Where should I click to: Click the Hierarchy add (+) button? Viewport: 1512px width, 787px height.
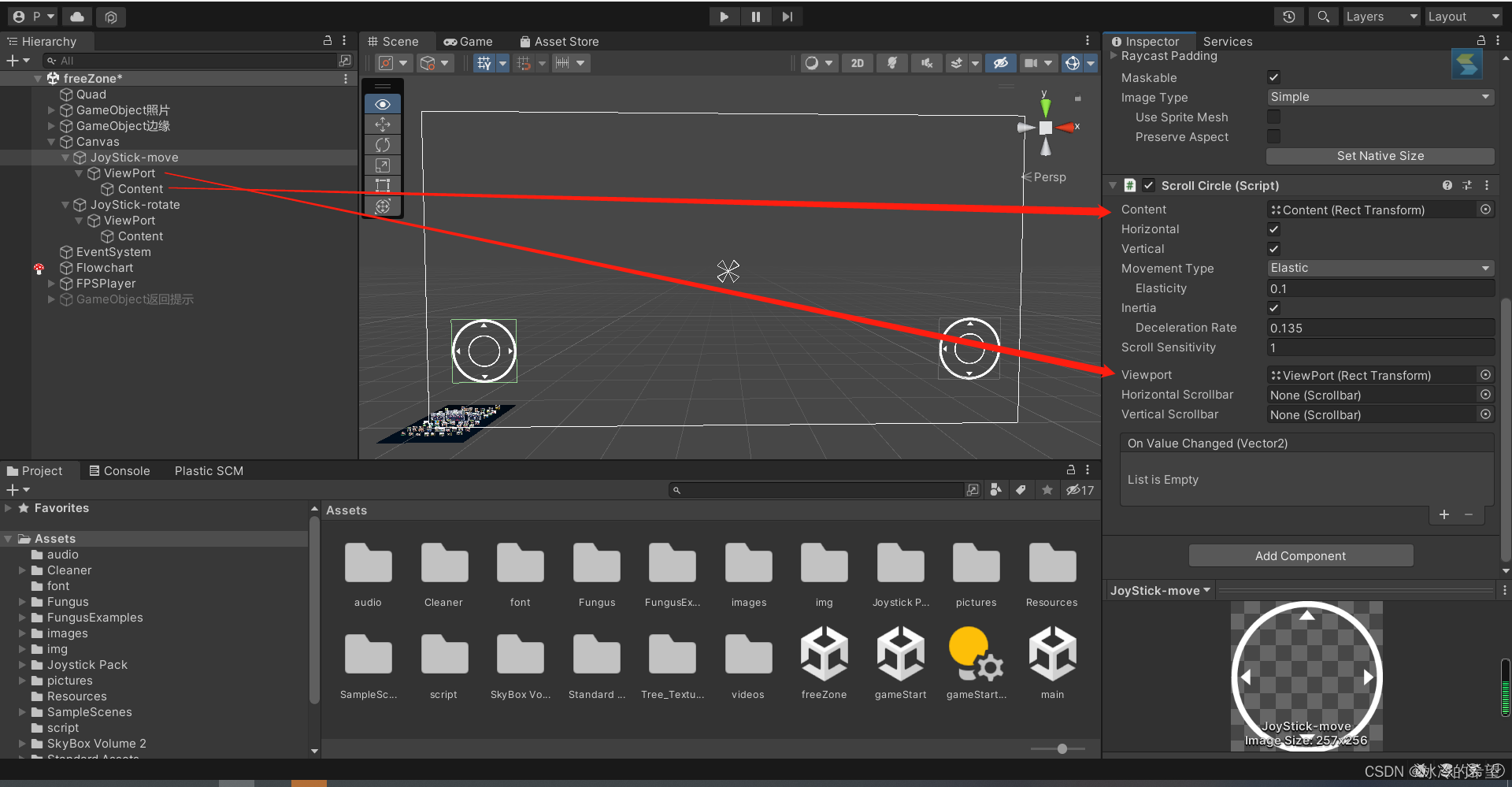pos(13,61)
